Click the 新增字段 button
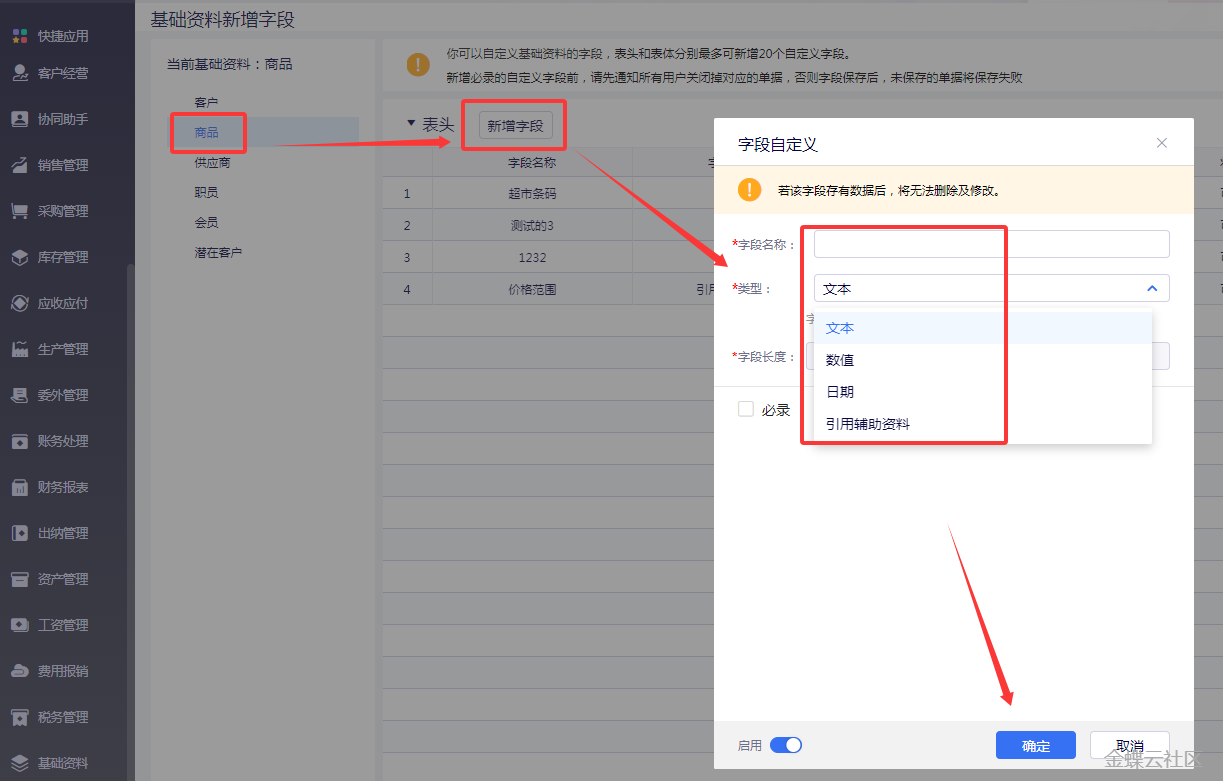1223x781 pixels. tap(515, 125)
